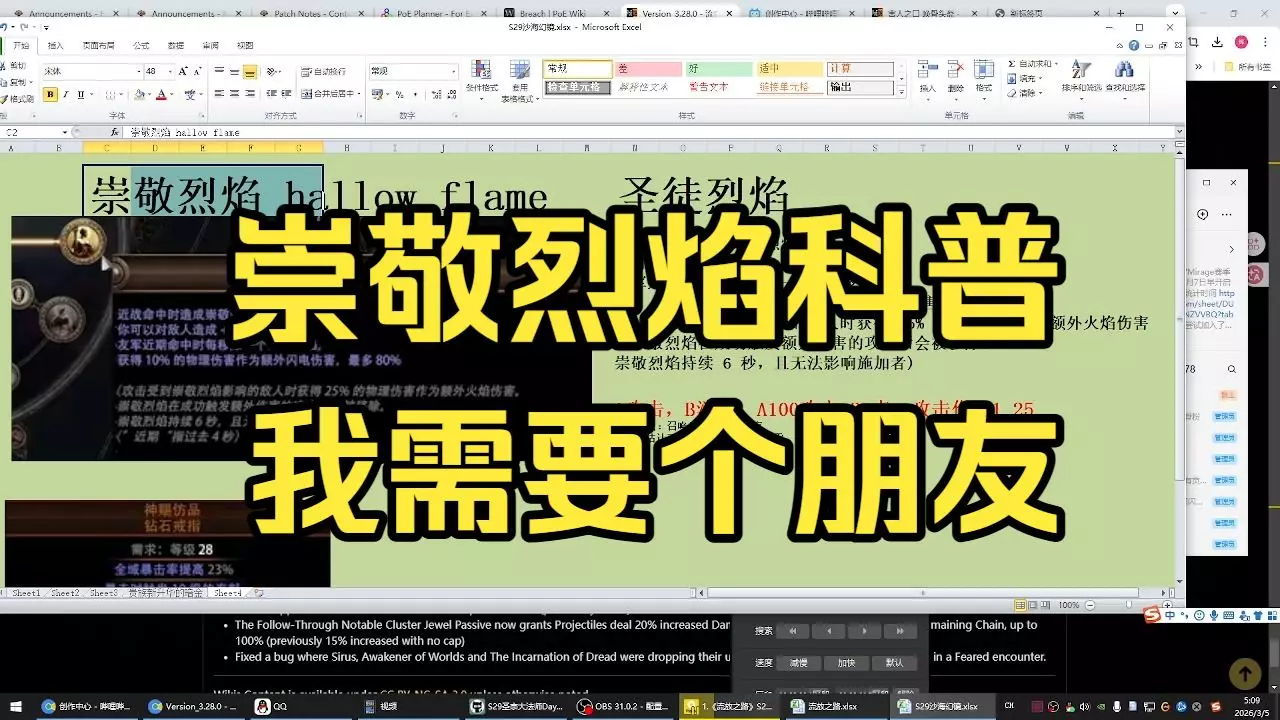Image resolution: width=1280 pixels, height=720 pixels.
Task: Apply the 常规 cell style
Action: coord(577,69)
